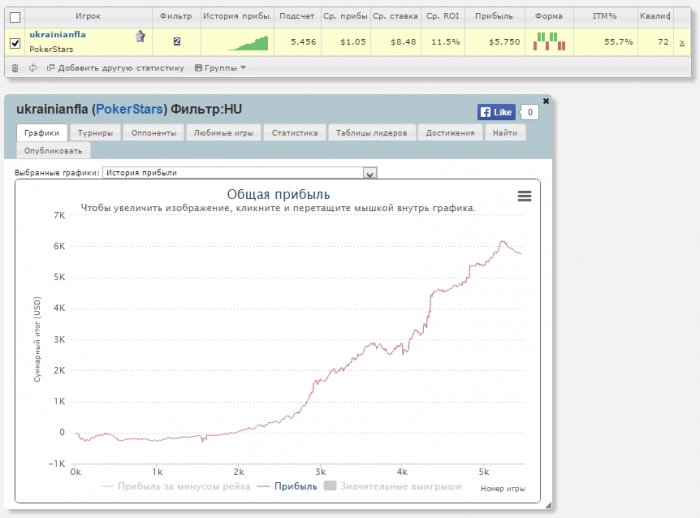The height and width of the screenshot is (518, 700).
Task: Sort by the Прибыль column header
Action: (494, 16)
